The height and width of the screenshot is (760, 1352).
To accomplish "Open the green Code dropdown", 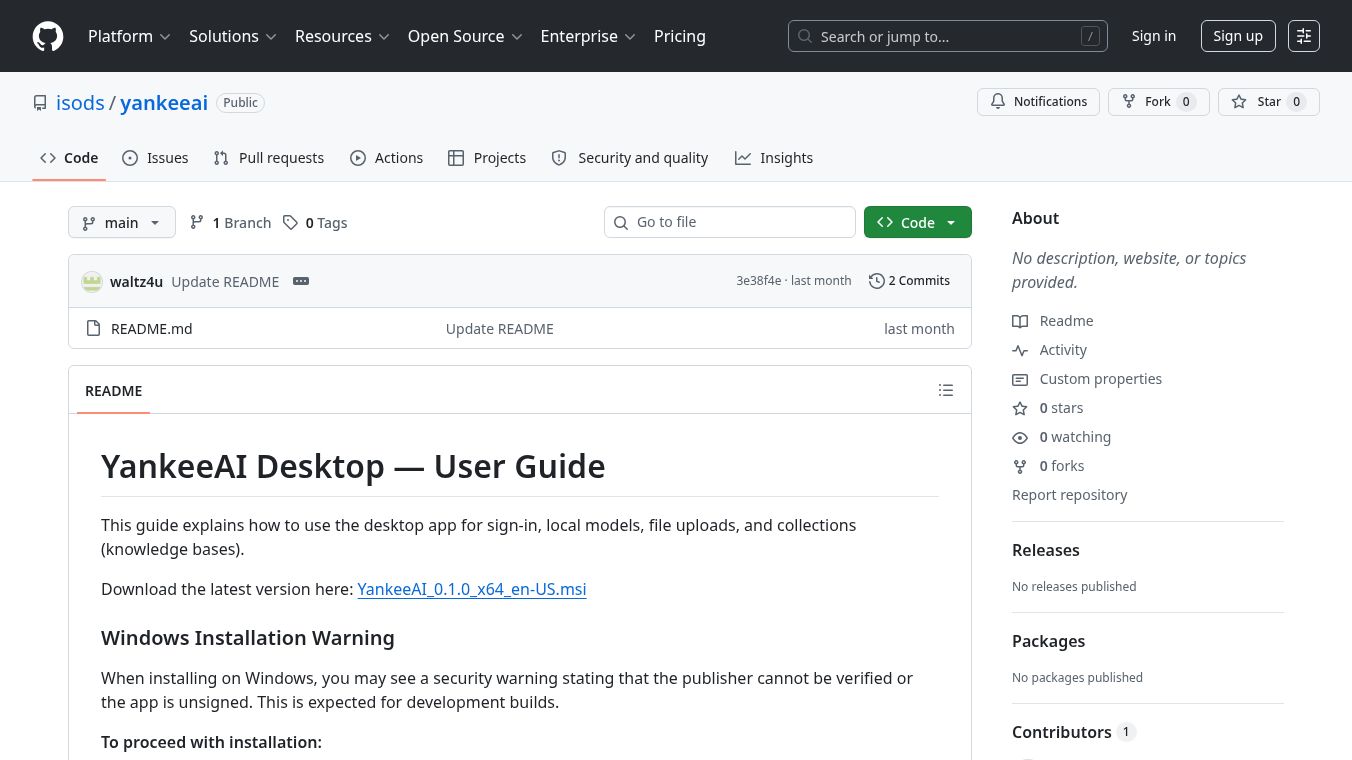I will tap(917, 222).
